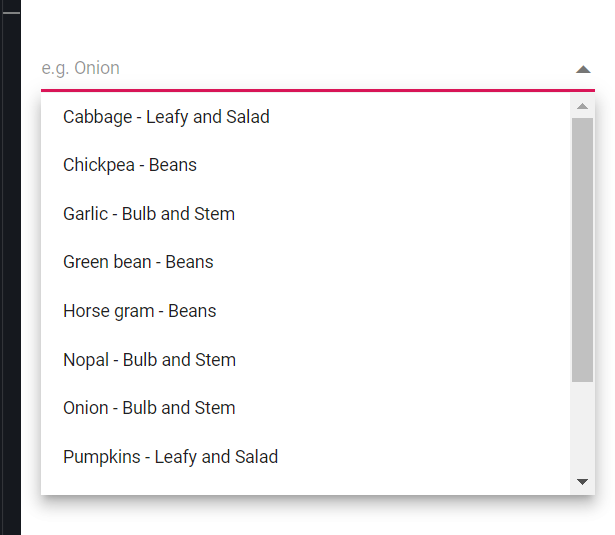The image size is (615, 535).
Task: Pick Garlic - Bulb and Stem
Action: click(149, 214)
